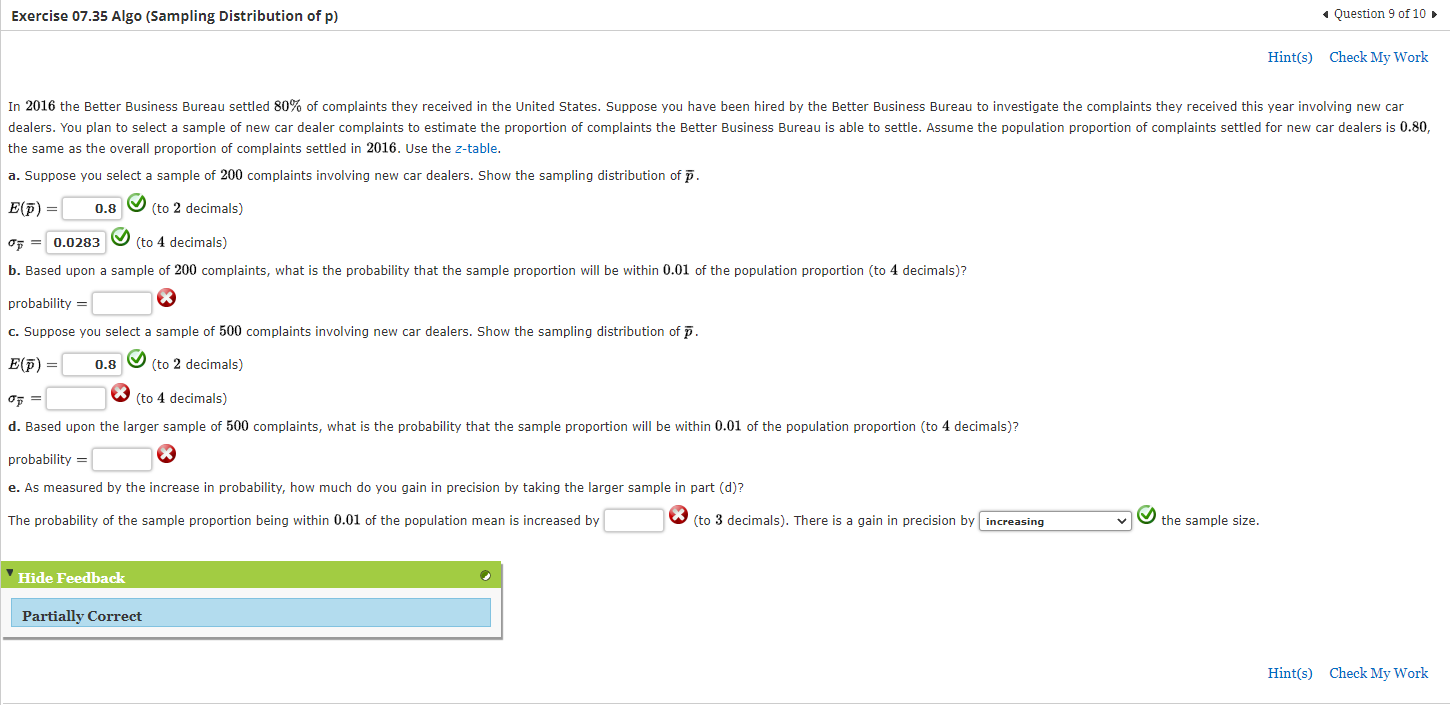Click the green checkmark next to 0.0283
This screenshot has width=1450, height=705.
(121, 236)
